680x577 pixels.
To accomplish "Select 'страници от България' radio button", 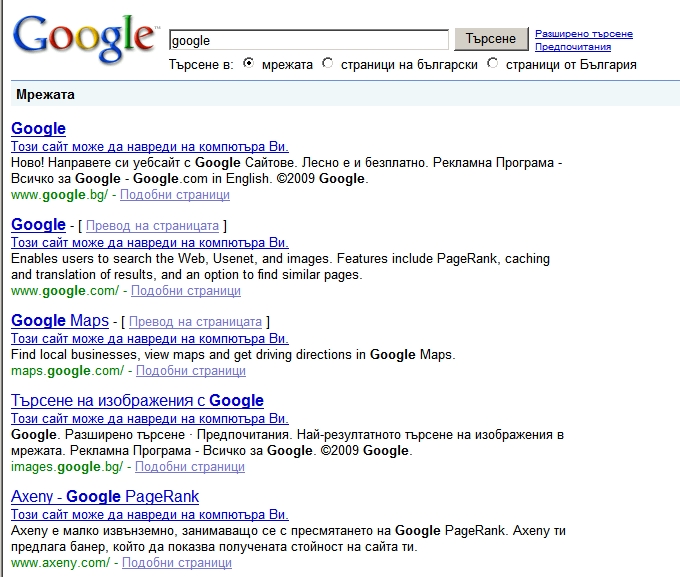I will (x=492, y=64).
